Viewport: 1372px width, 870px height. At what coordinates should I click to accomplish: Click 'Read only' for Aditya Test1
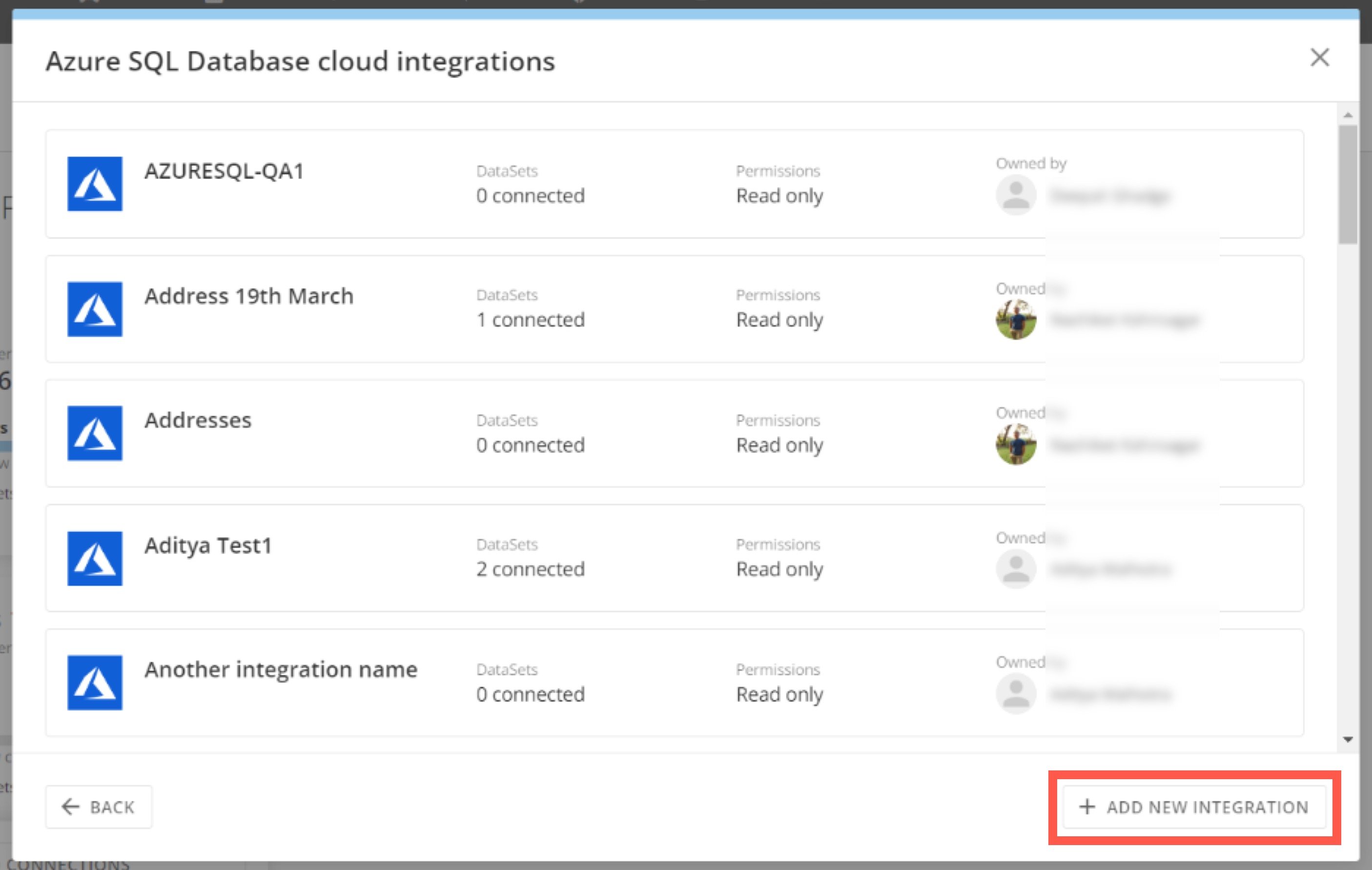click(x=779, y=570)
